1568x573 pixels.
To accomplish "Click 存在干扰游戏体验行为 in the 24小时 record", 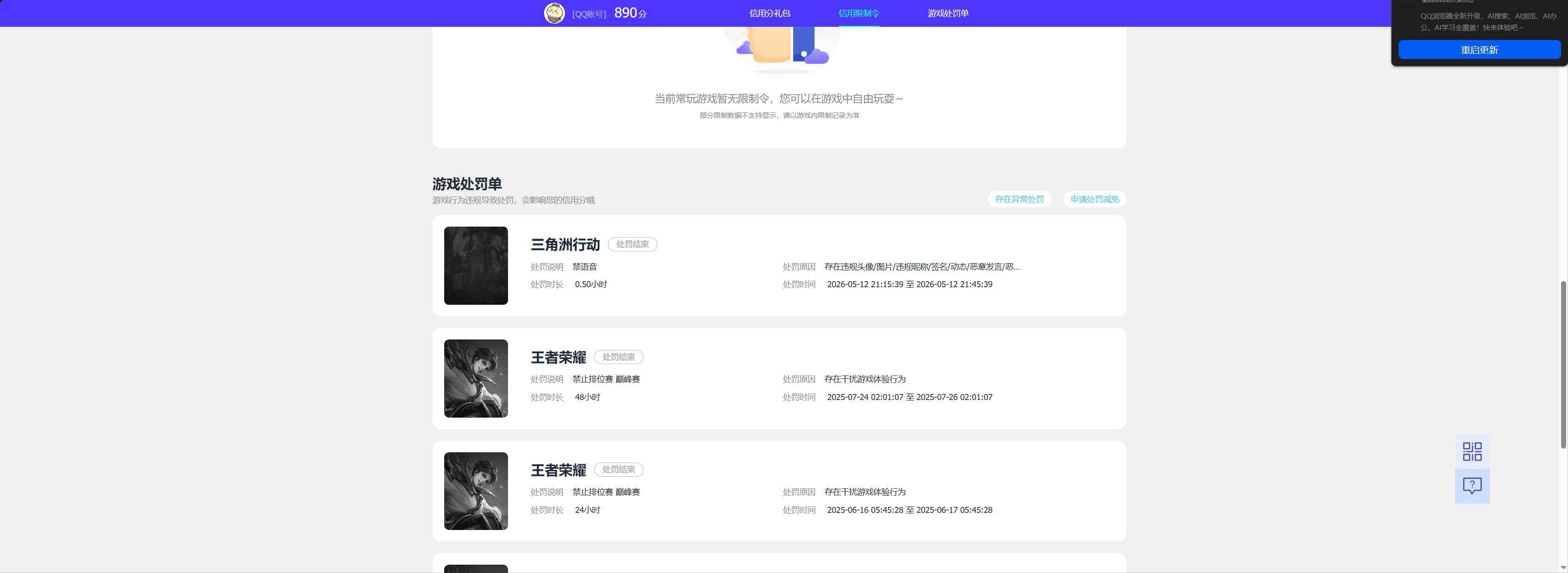I will point(865,492).
